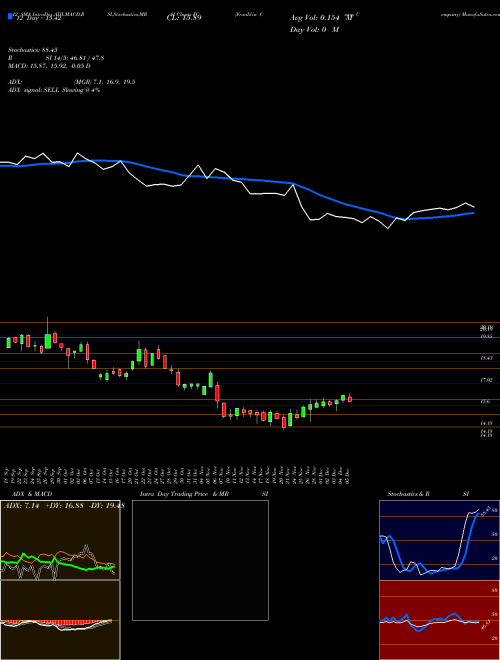Click the blue 12 Day SMA legend square
This screenshot has width=500, height=660.
pos(10,17)
